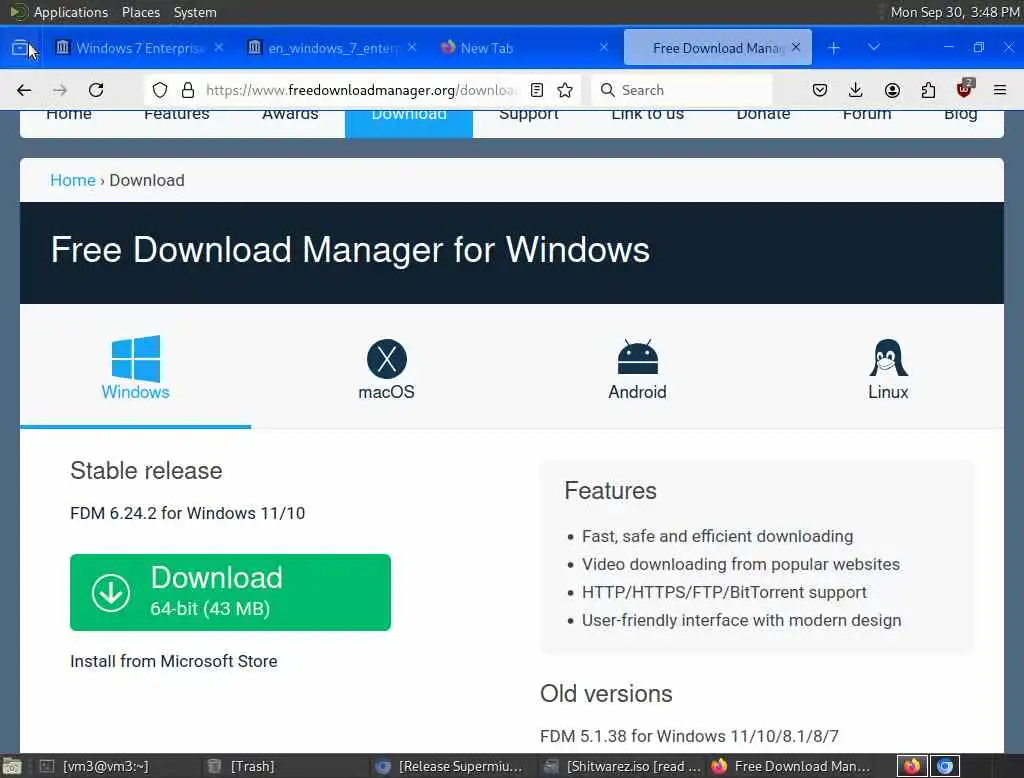Click Install from Microsoft Store link
This screenshot has width=1024, height=778.
coord(174,661)
